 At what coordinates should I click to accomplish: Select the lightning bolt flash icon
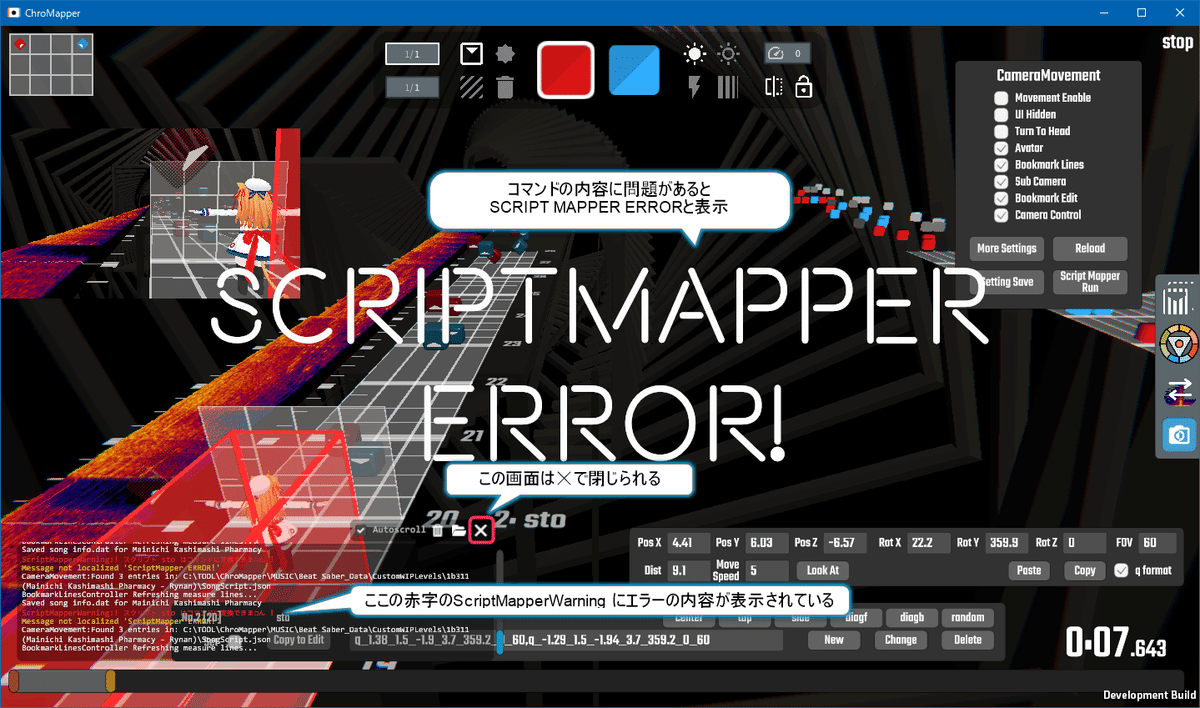point(694,87)
